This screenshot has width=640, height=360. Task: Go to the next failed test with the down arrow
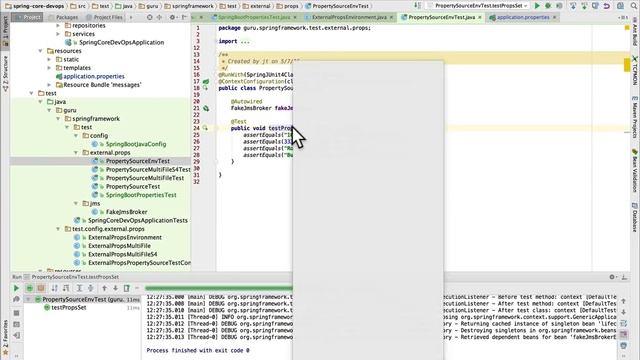tap(116, 288)
